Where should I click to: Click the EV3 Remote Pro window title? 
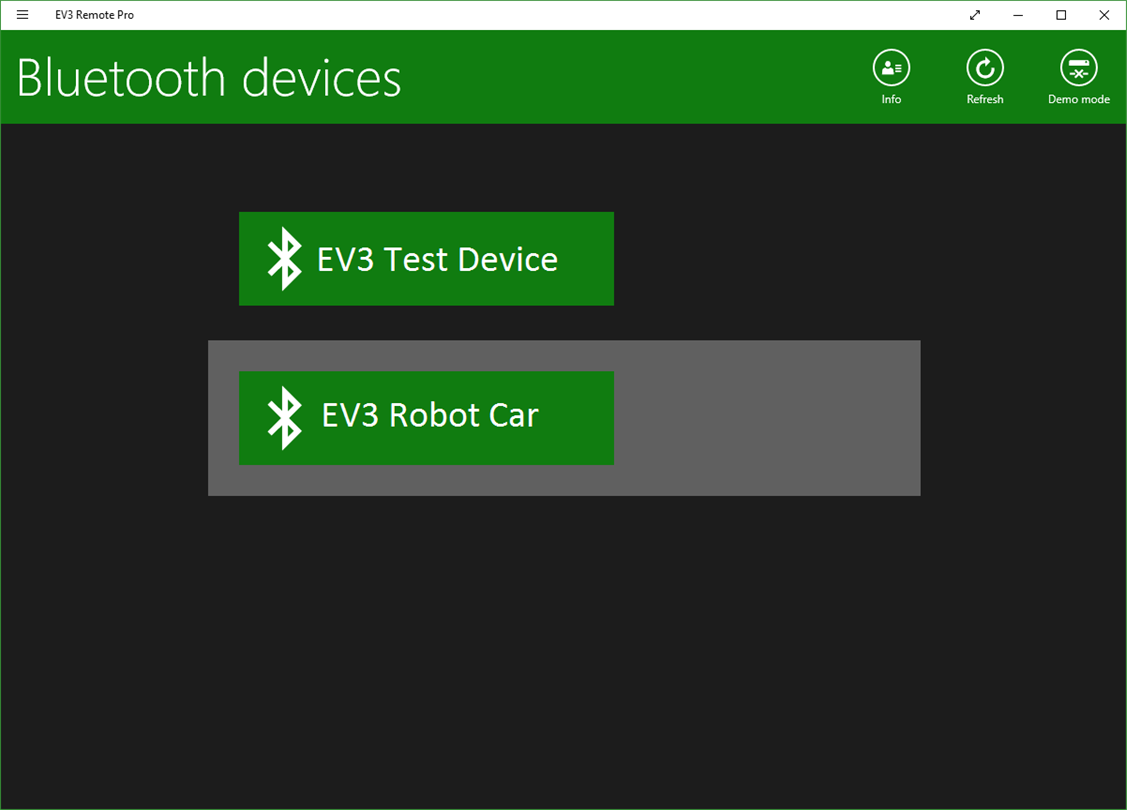pyautogui.click(x=94, y=15)
